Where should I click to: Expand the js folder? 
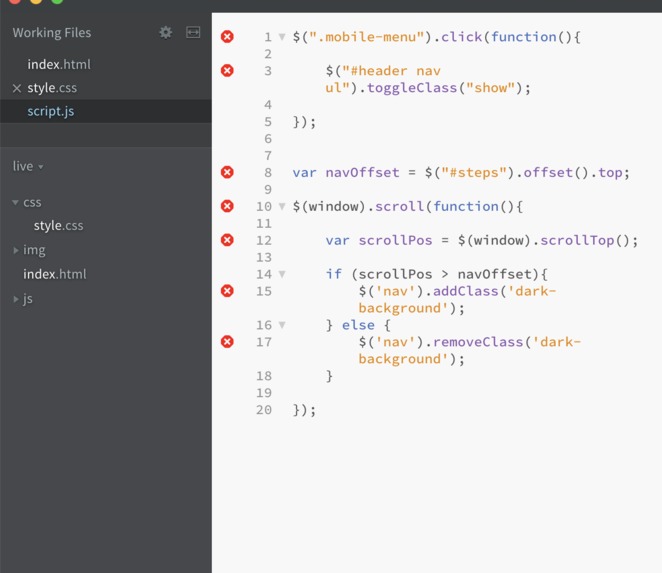tap(16, 299)
